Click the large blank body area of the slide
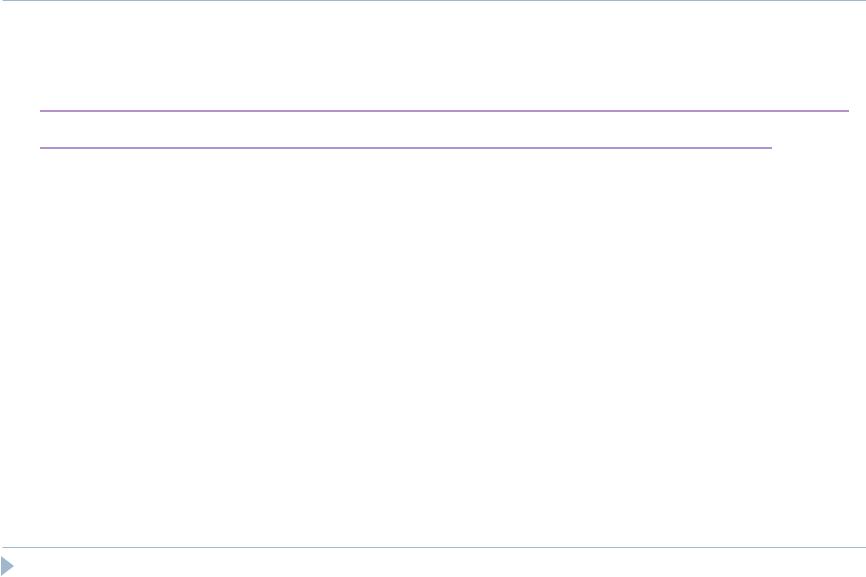The width and height of the screenshot is (866, 577). pyautogui.click(x=433, y=348)
